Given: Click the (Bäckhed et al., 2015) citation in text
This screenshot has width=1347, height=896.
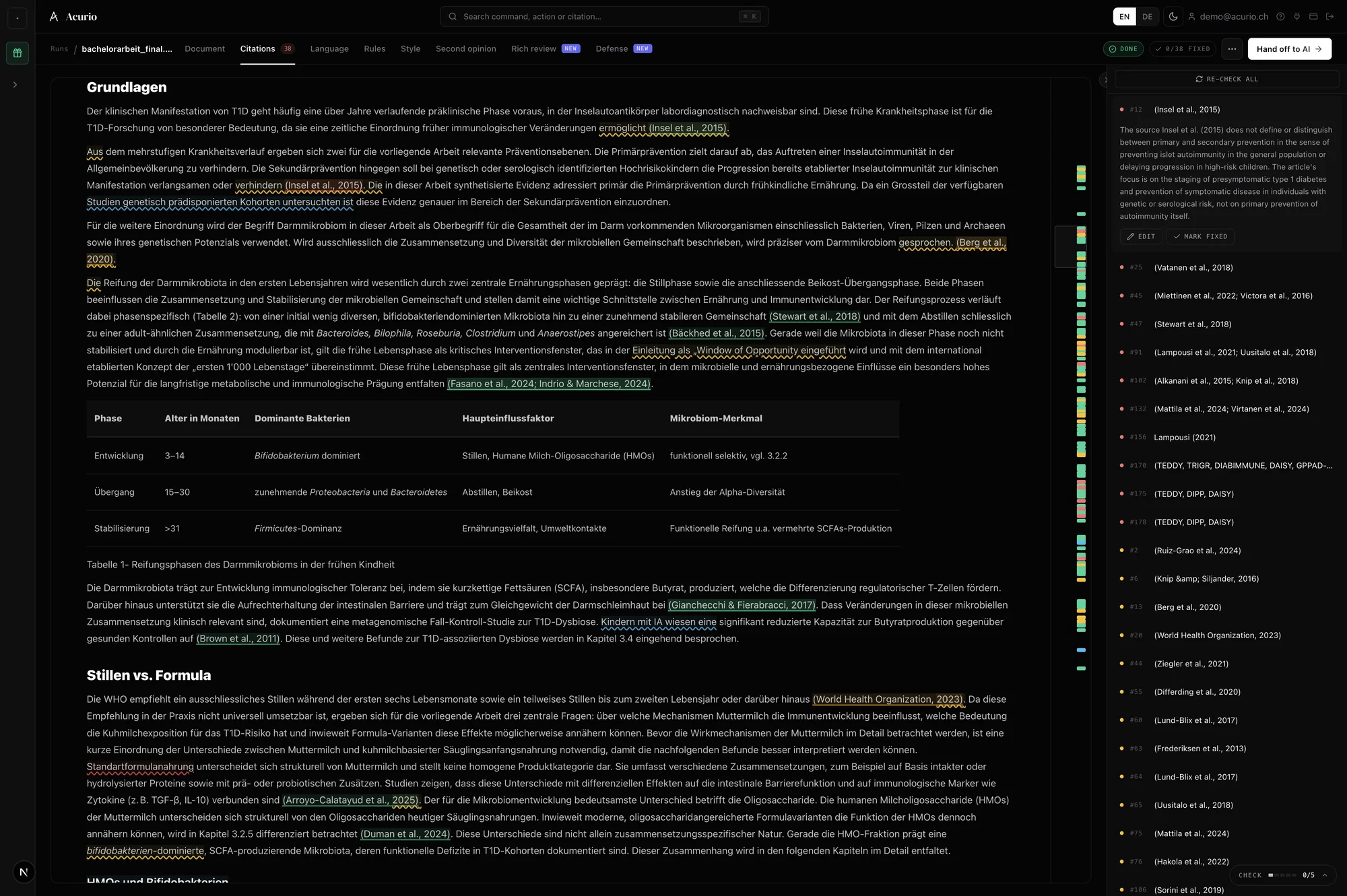Looking at the screenshot, I should pyautogui.click(x=716, y=334).
